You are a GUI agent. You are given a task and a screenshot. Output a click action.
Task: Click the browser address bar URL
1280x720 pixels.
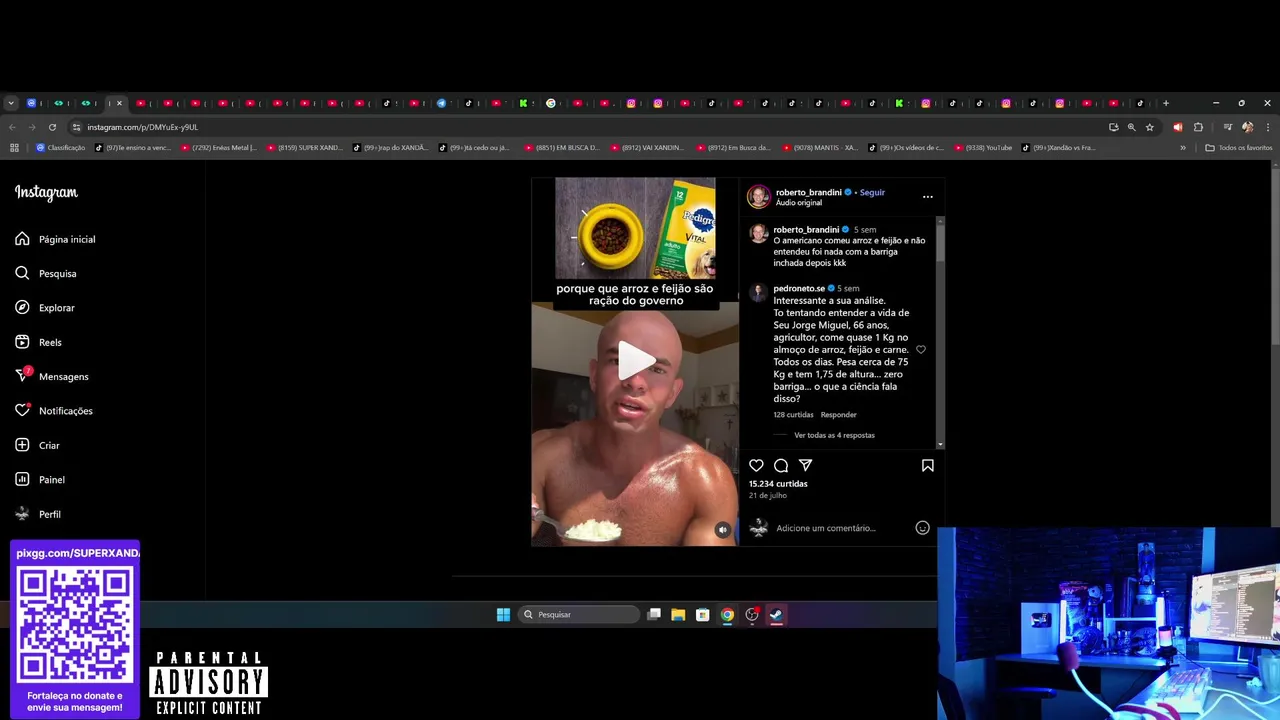pos(142,127)
